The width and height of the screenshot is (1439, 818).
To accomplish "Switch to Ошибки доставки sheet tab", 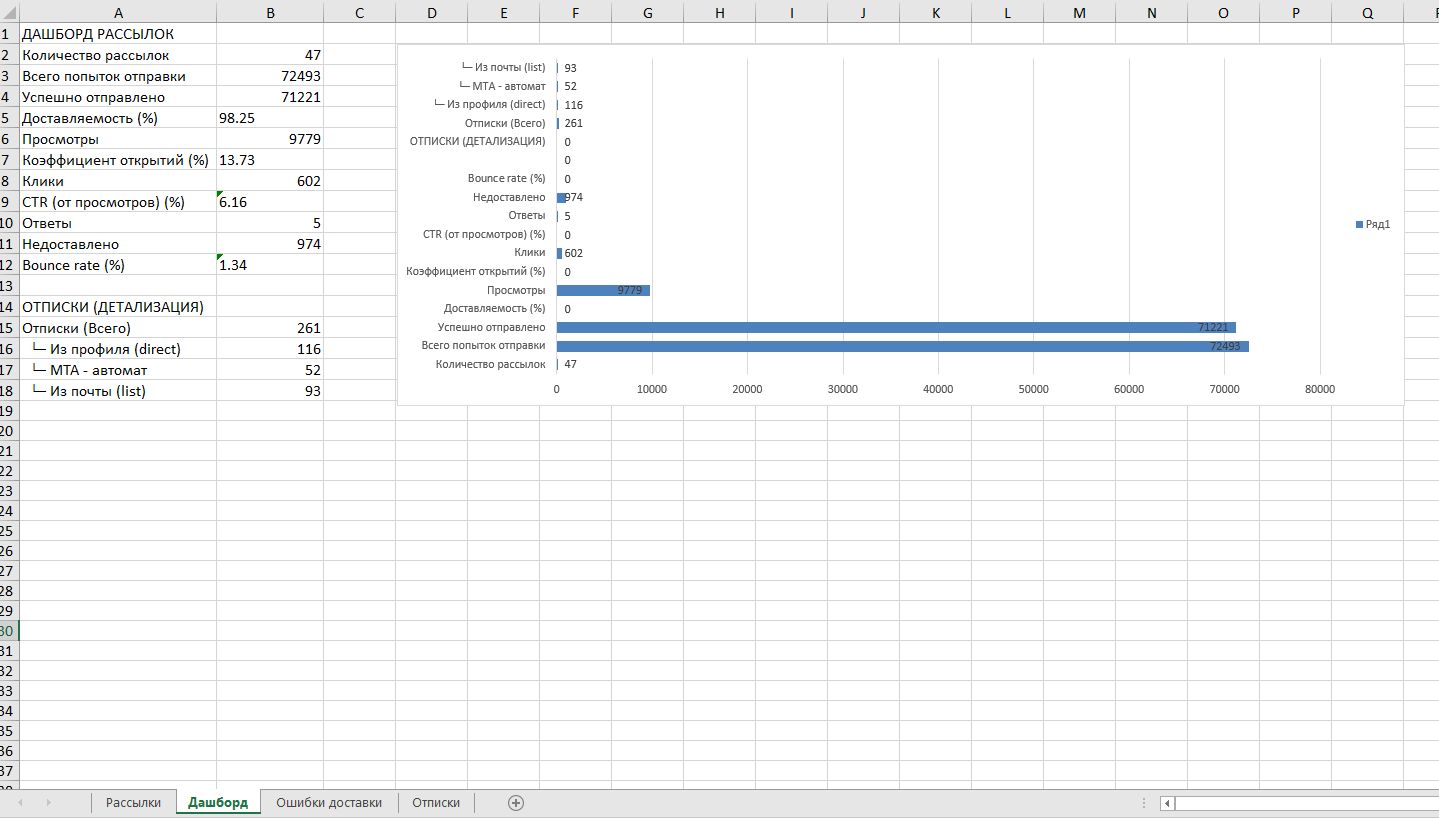I will pos(329,802).
